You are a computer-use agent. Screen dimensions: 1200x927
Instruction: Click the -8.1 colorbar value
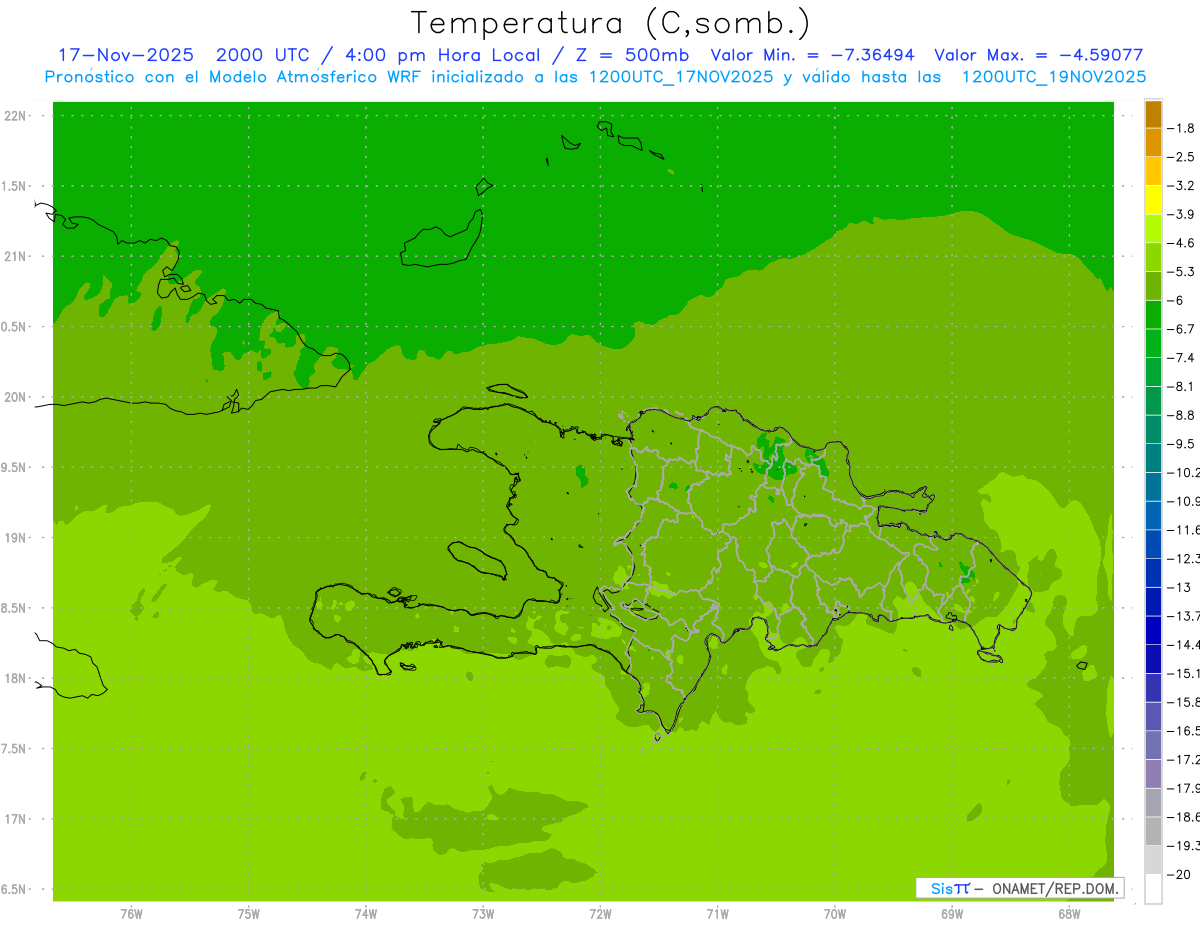coord(1182,386)
